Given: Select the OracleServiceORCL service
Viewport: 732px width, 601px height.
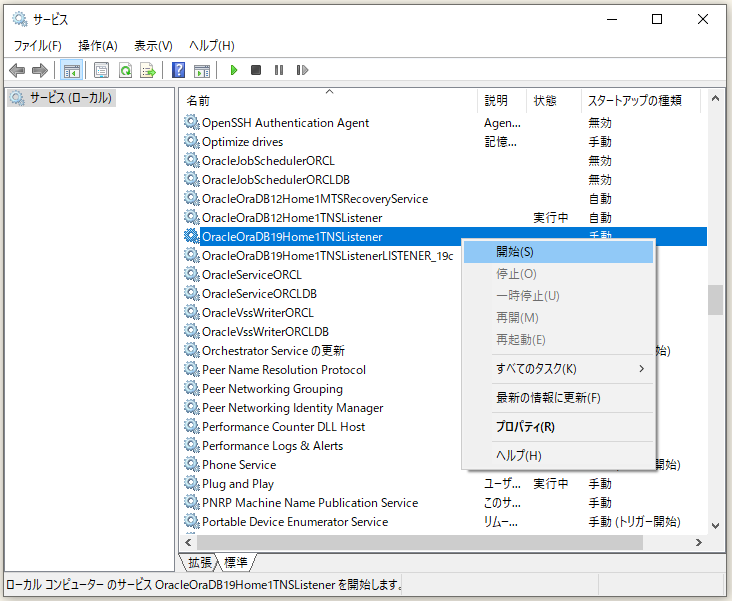Looking at the screenshot, I should pyautogui.click(x=252, y=275).
